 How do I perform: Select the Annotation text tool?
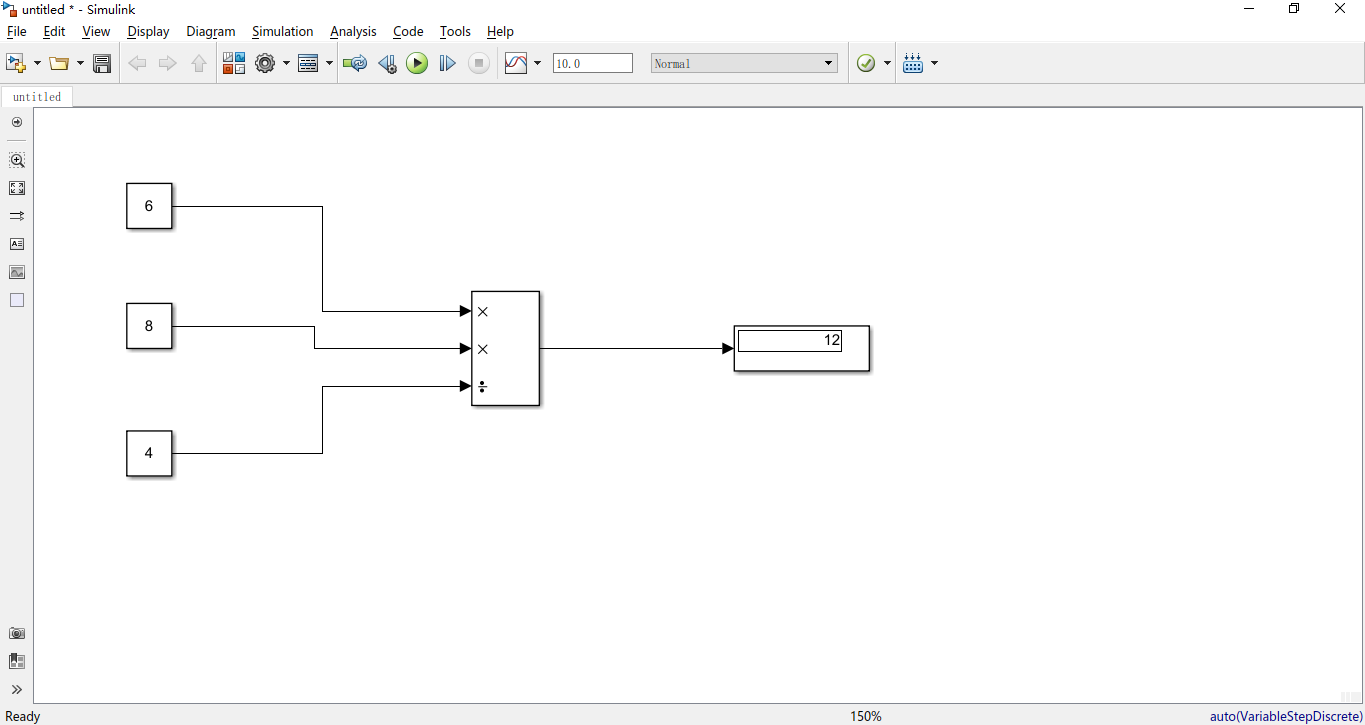17,244
